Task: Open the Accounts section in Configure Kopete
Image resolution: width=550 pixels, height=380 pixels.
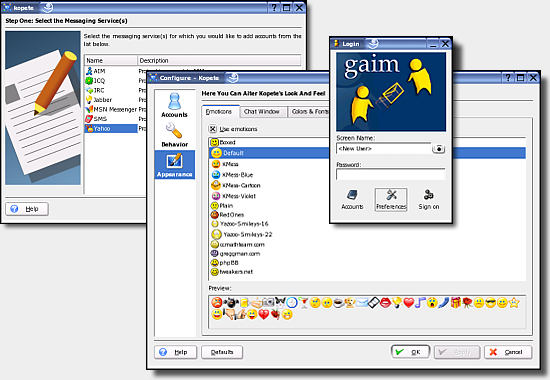Action: coord(174,105)
